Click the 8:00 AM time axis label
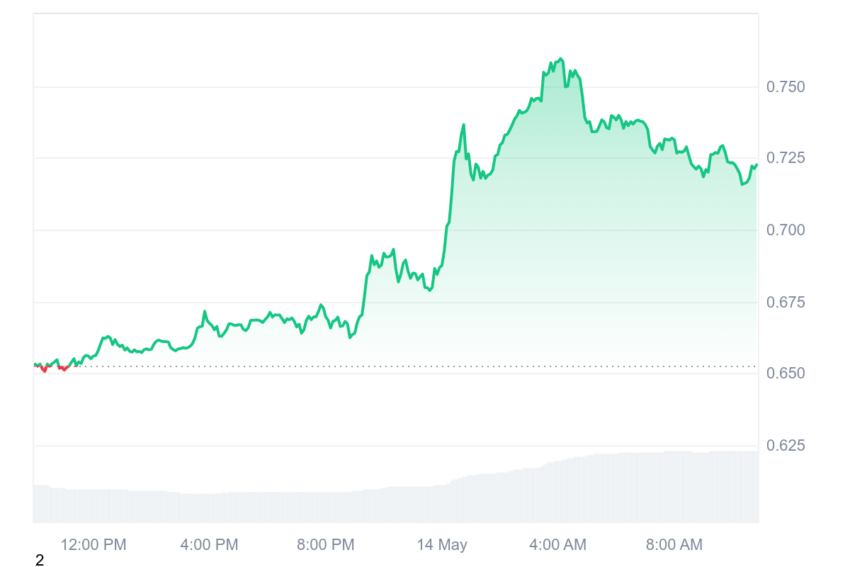850x567 pixels. tap(674, 544)
